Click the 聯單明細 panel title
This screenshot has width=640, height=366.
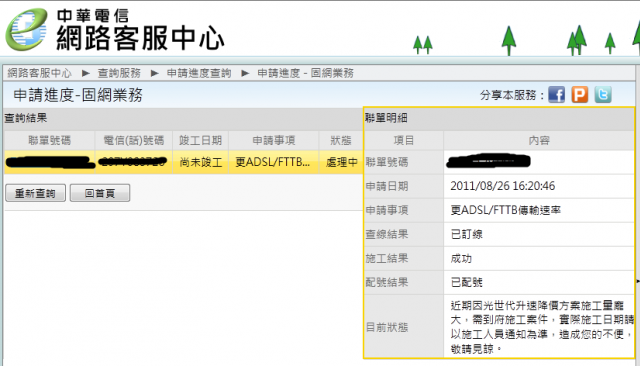coord(386,118)
